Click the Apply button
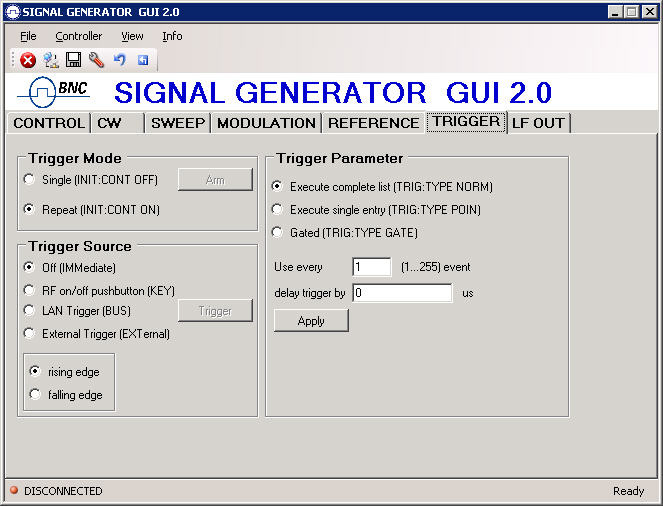The width and height of the screenshot is (663, 506). 311,320
